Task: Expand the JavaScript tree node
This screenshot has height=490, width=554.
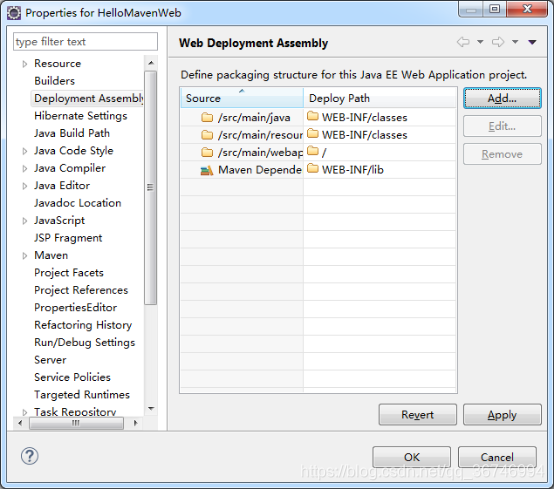Action: tap(24, 221)
